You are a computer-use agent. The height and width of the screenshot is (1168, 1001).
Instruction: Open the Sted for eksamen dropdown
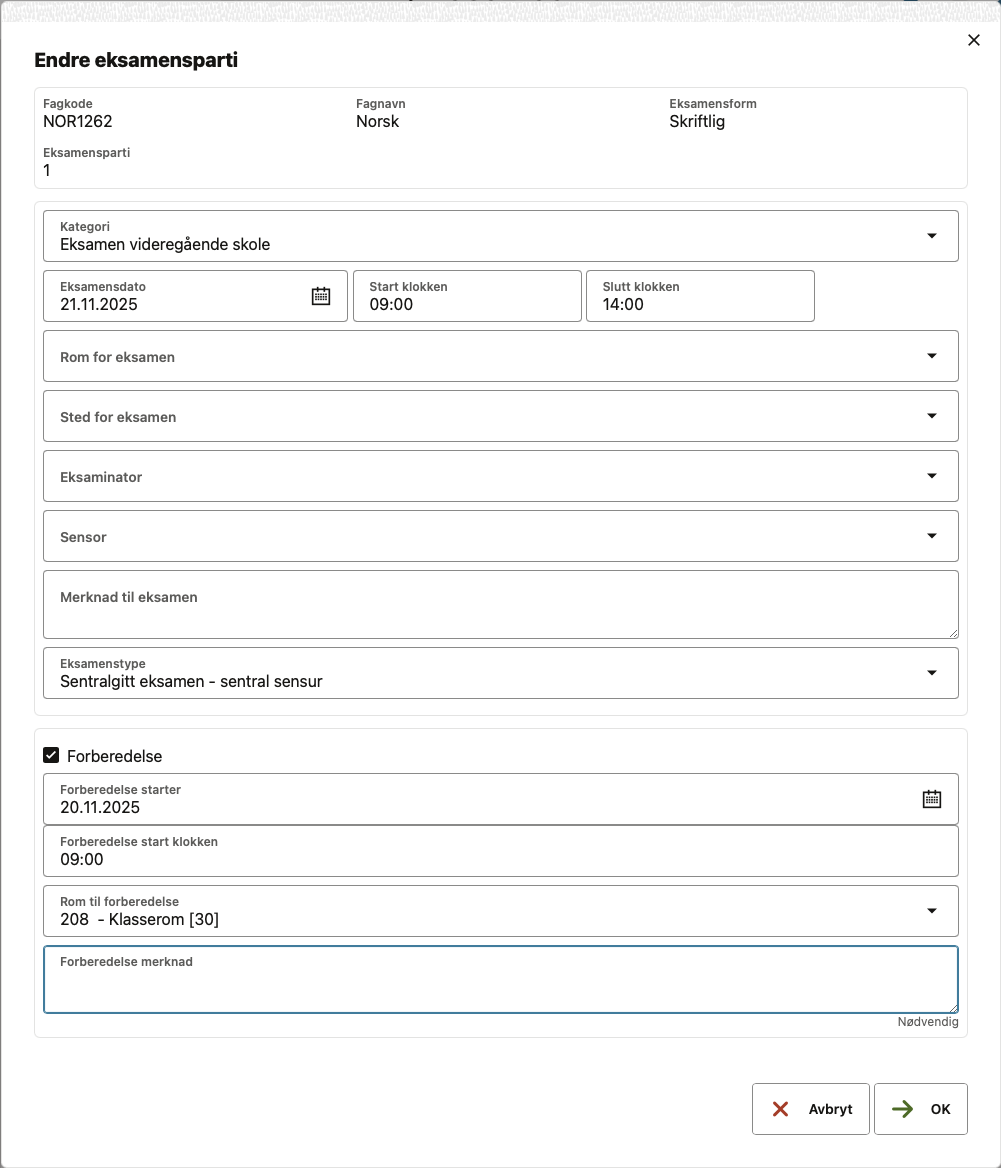[x=931, y=416]
